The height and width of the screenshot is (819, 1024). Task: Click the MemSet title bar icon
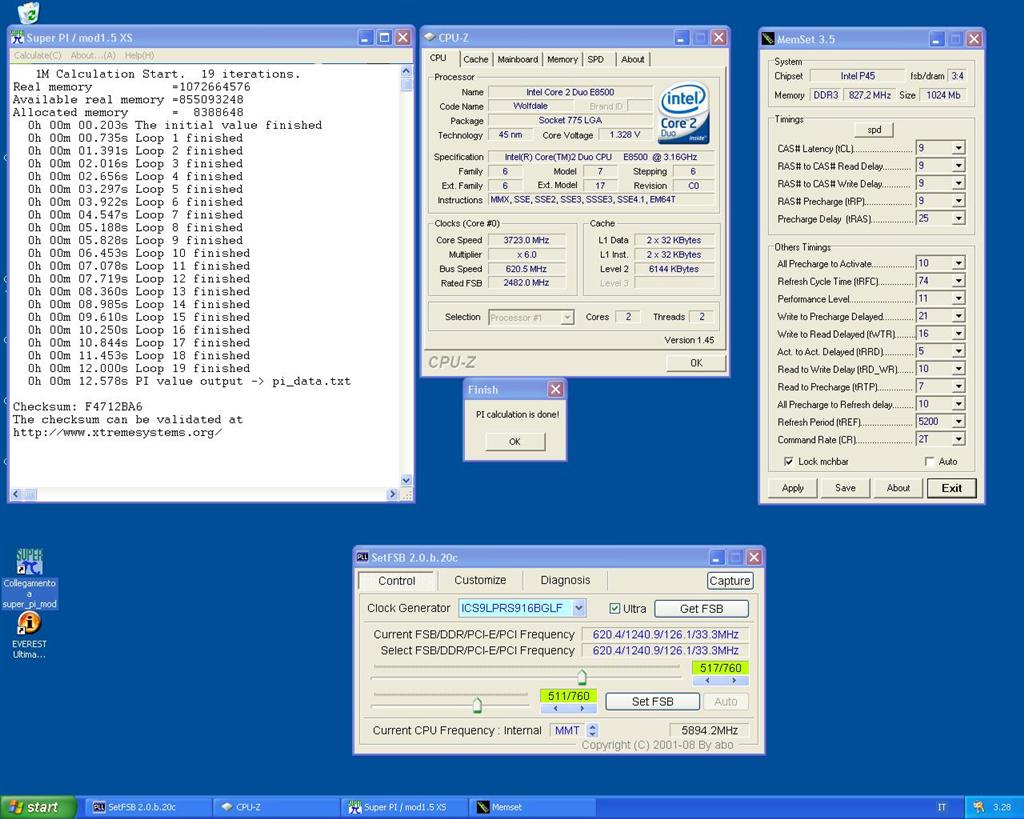(768, 39)
